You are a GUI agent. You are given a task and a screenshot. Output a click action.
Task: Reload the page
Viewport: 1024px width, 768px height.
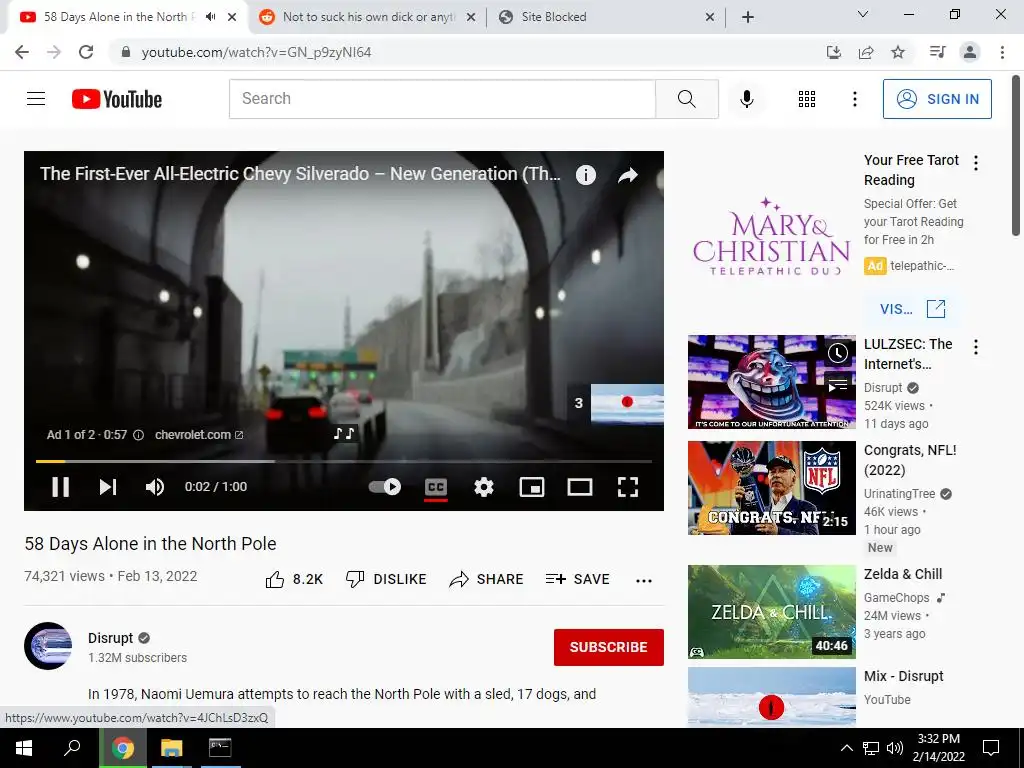click(86, 52)
